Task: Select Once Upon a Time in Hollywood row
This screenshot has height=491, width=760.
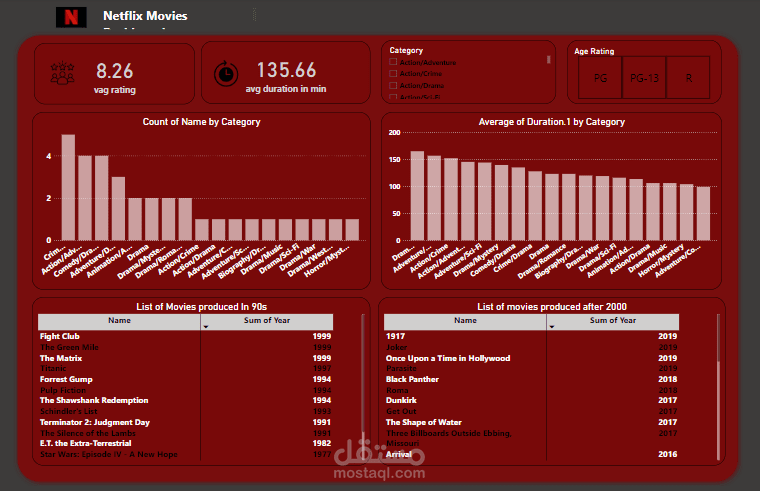Action: [x=532, y=358]
